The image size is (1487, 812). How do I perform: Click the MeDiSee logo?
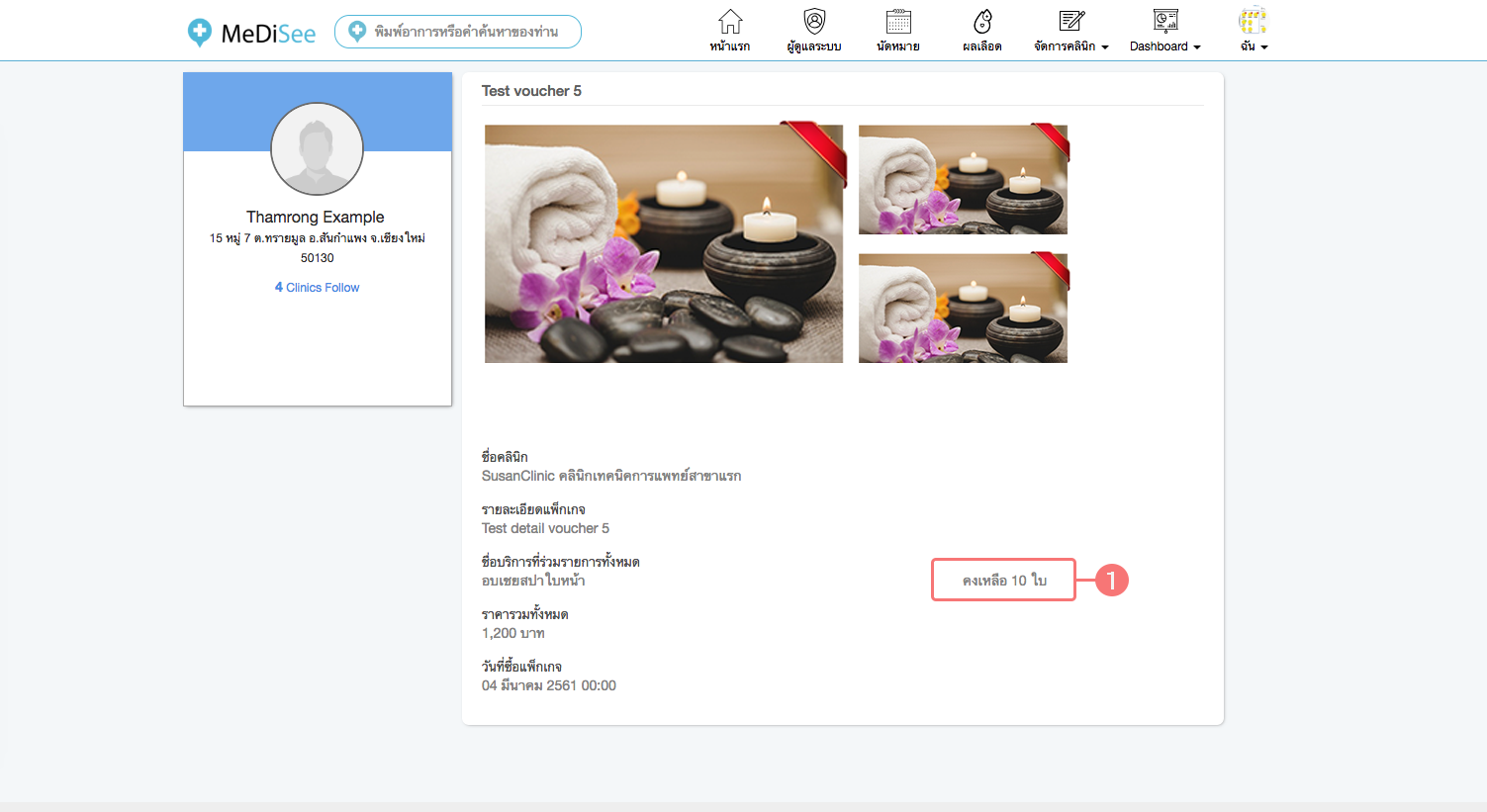pyautogui.click(x=252, y=33)
